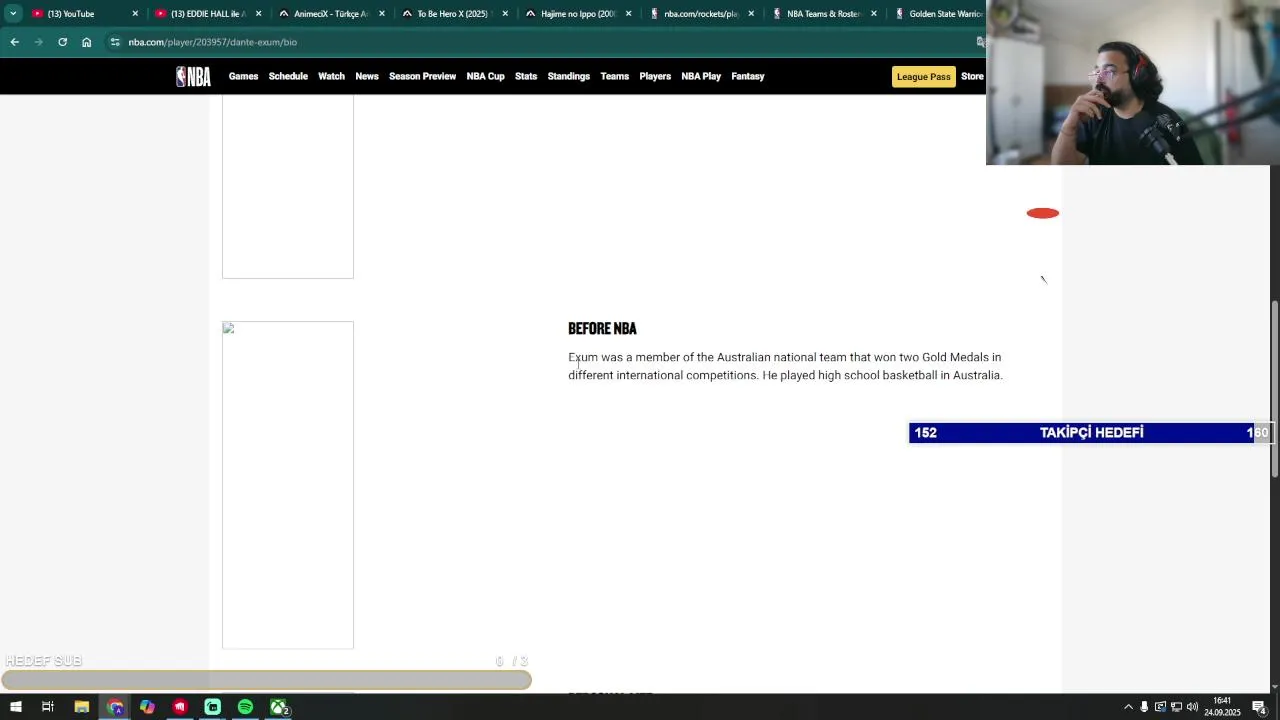This screenshot has height=720, width=1280.
Task: Open the News section
Action: click(367, 77)
